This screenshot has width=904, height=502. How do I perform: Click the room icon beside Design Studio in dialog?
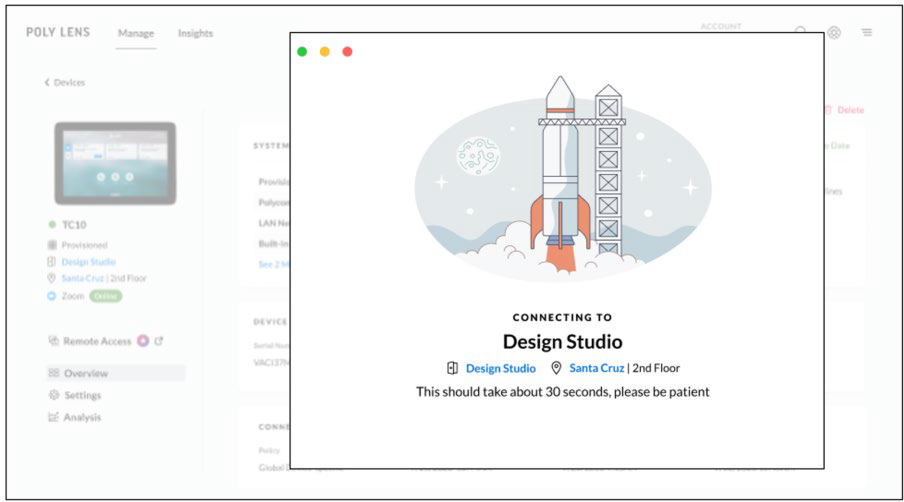[453, 368]
